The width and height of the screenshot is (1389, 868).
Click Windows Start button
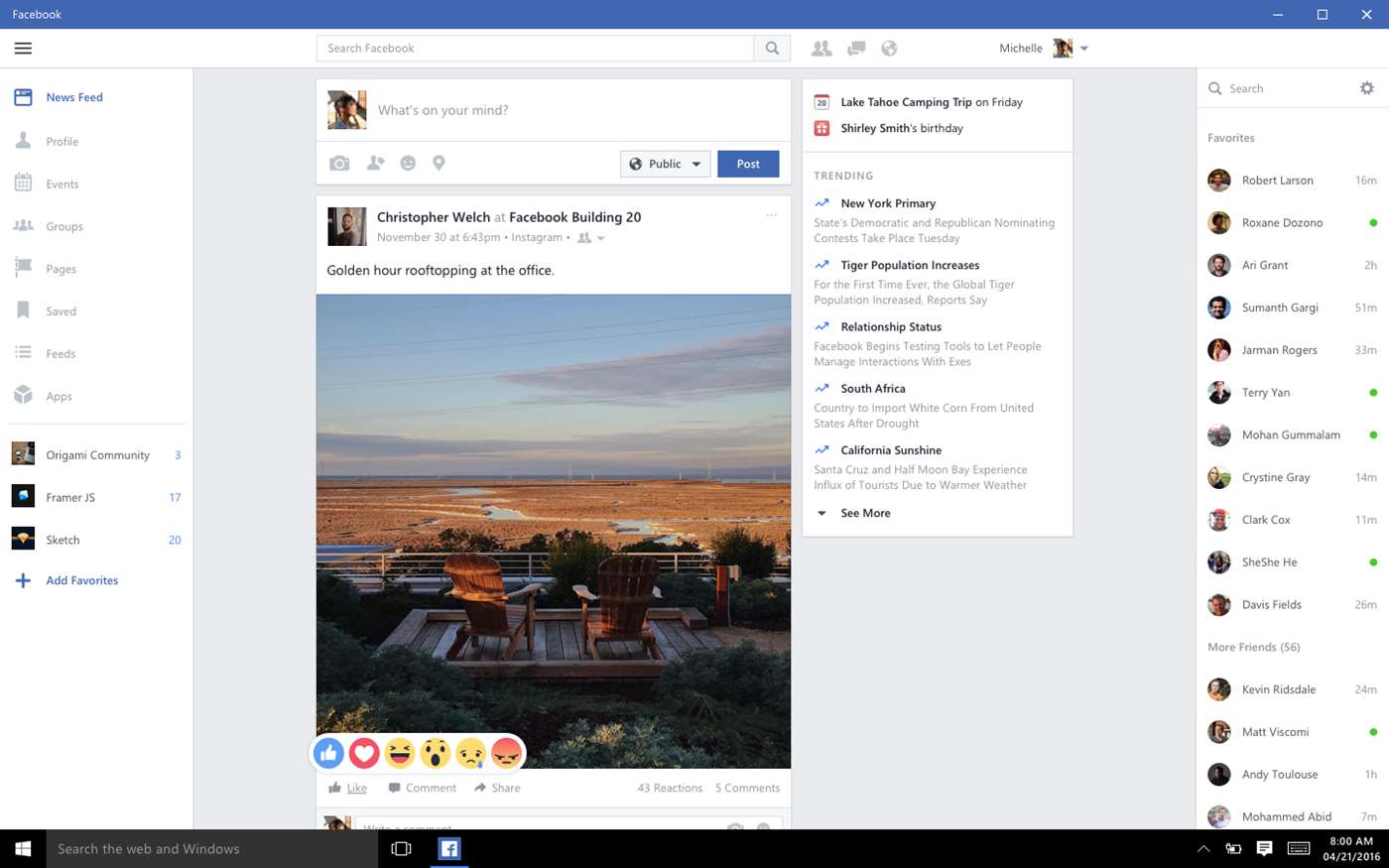tap(23, 849)
